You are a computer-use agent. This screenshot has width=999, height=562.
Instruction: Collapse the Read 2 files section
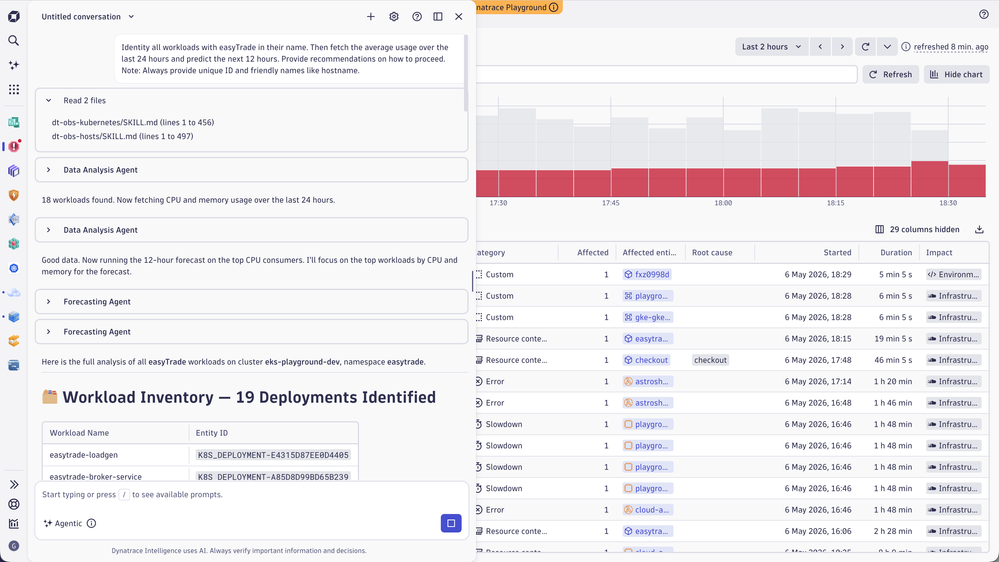(x=48, y=101)
